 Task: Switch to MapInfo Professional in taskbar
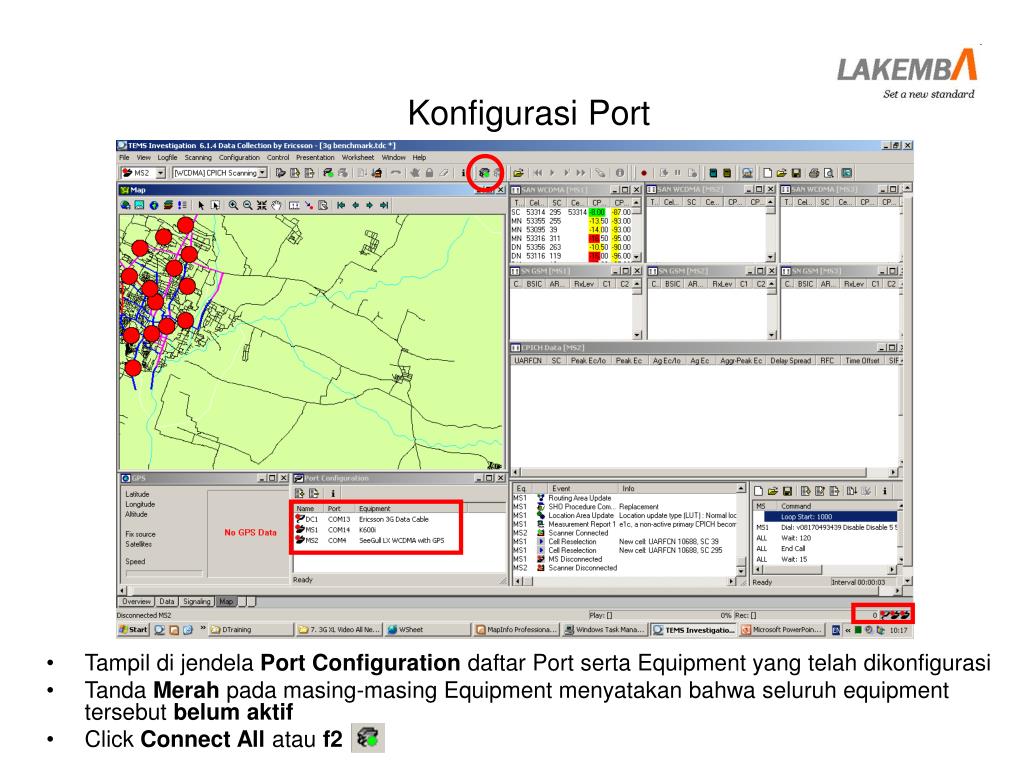pyautogui.click(x=517, y=630)
